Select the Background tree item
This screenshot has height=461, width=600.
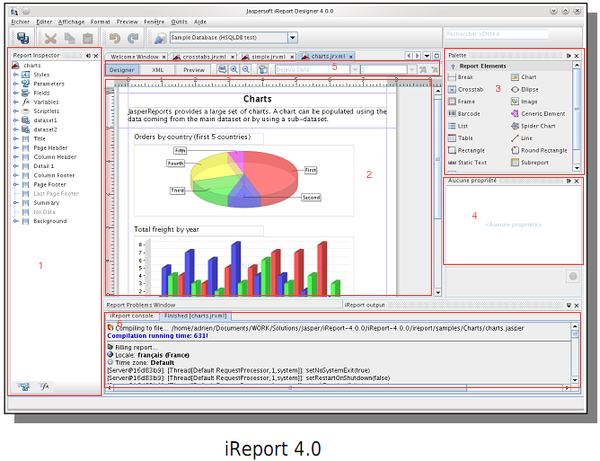click(x=50, y=221)
